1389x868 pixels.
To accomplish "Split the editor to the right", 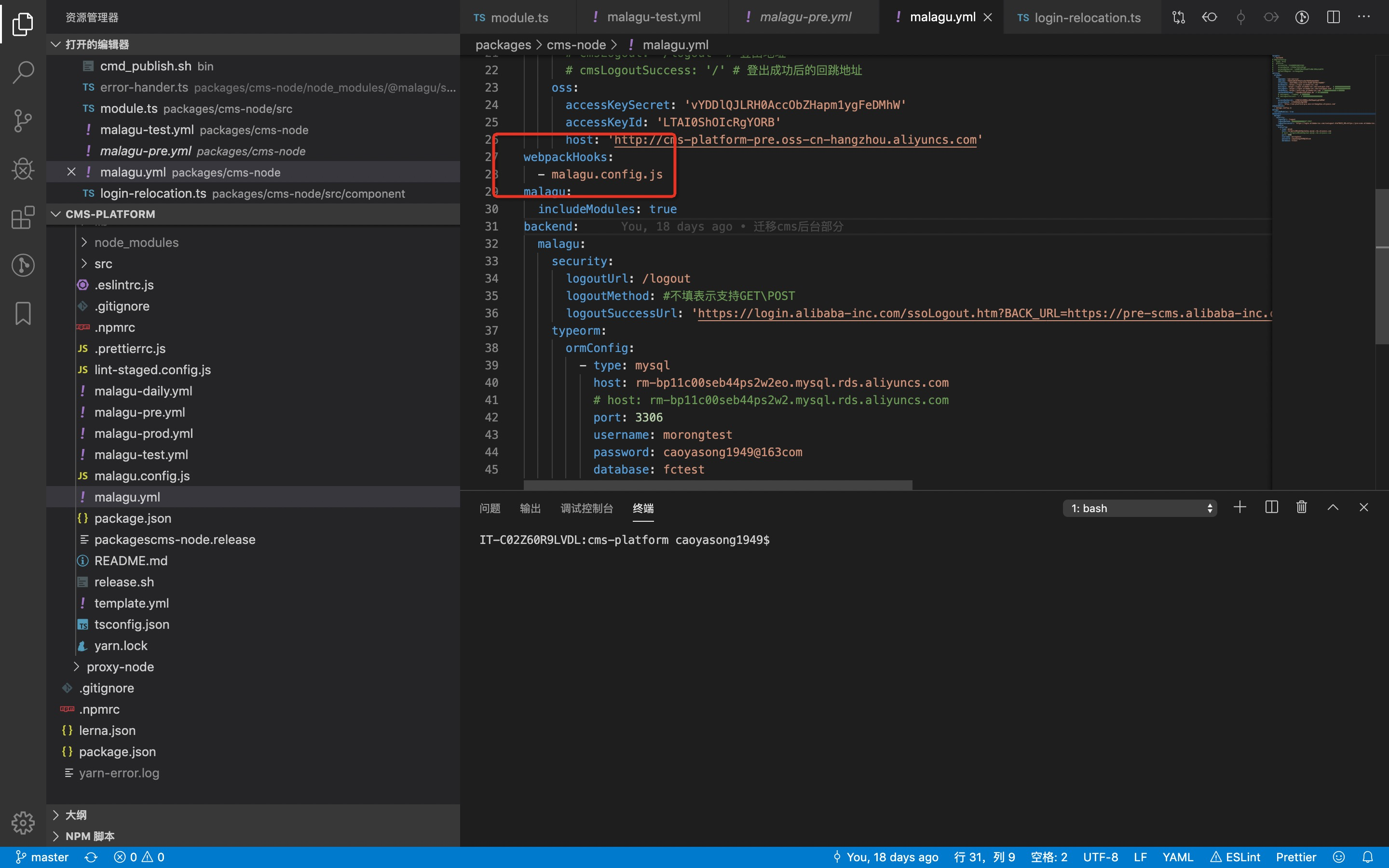I will [x=1333, y=17].
